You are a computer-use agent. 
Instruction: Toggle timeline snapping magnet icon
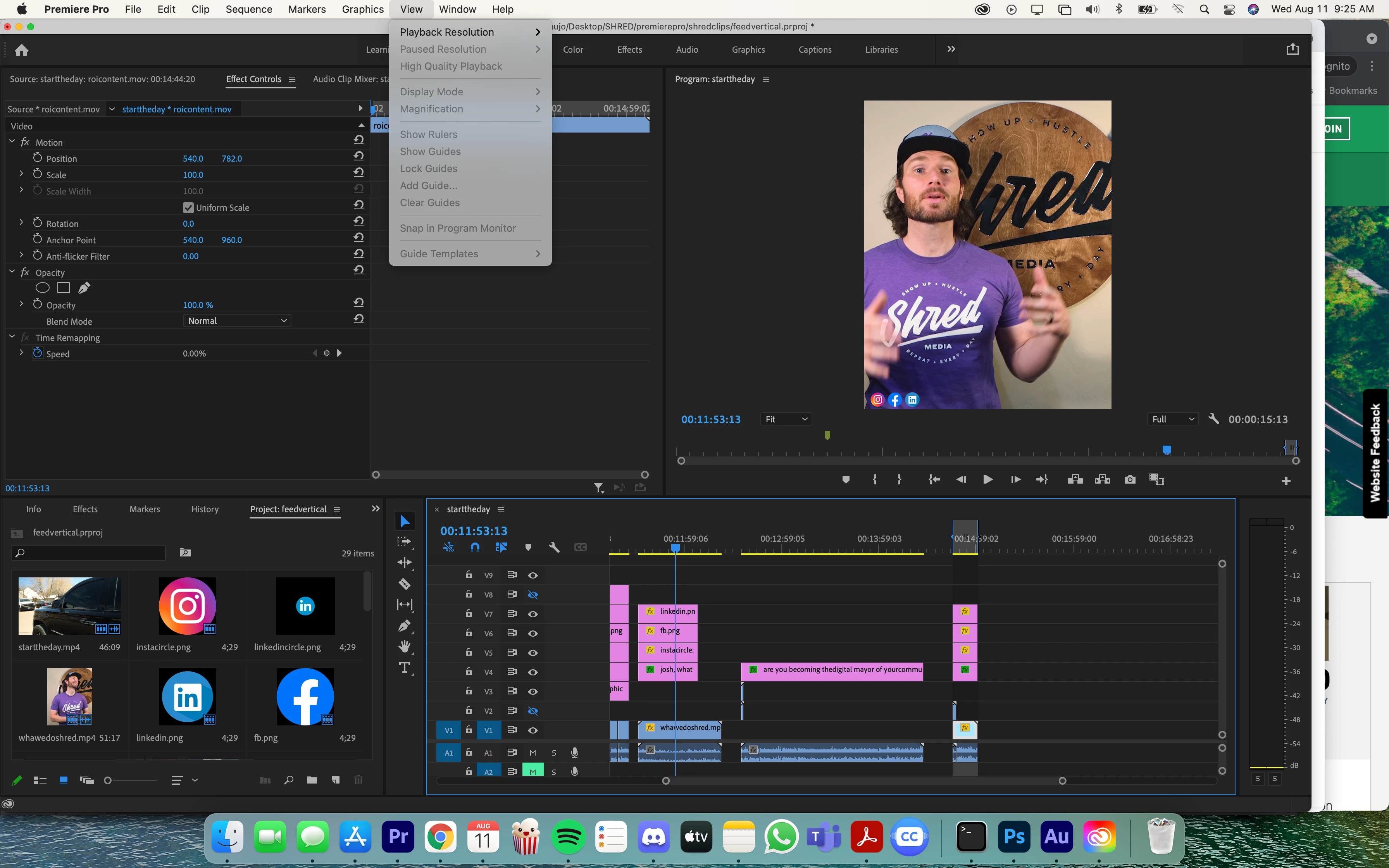(x=475, y=547)
